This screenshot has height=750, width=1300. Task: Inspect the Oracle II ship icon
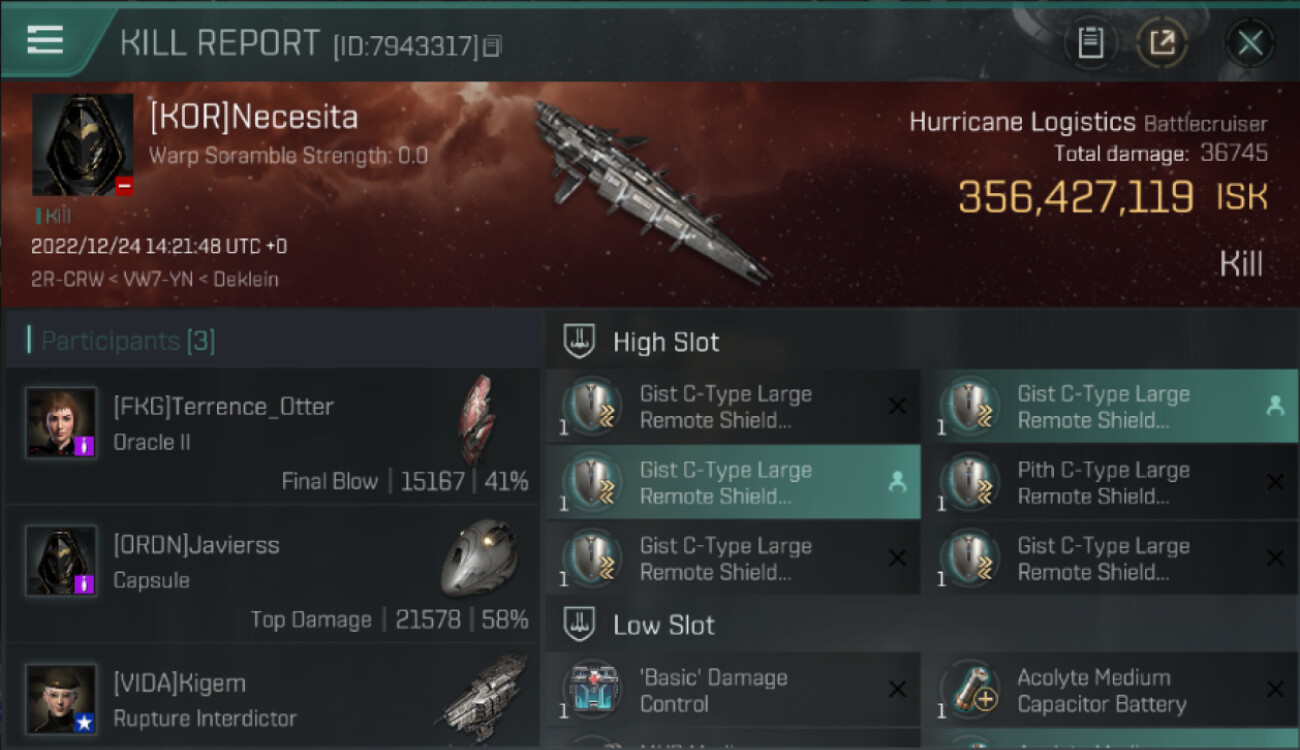[477, 420]
